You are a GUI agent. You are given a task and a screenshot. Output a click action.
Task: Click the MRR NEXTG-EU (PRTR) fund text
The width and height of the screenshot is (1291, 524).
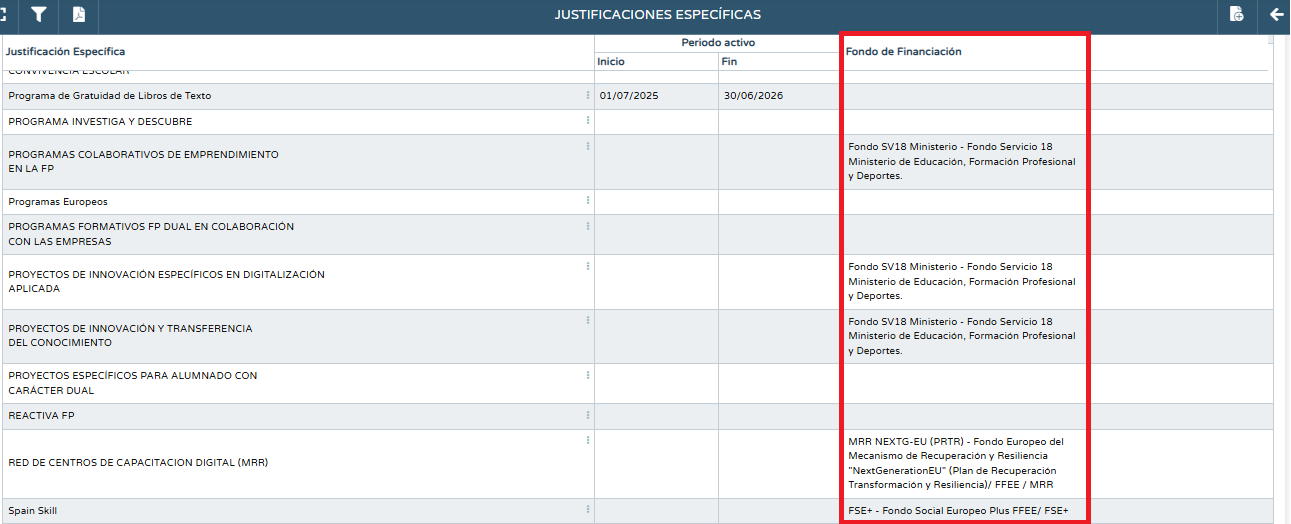[956, 463]
